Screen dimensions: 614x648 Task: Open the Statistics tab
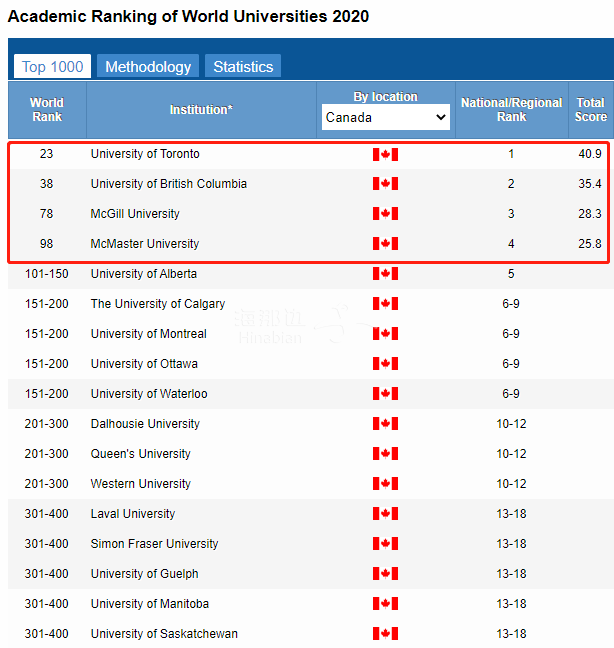point(243,67)
